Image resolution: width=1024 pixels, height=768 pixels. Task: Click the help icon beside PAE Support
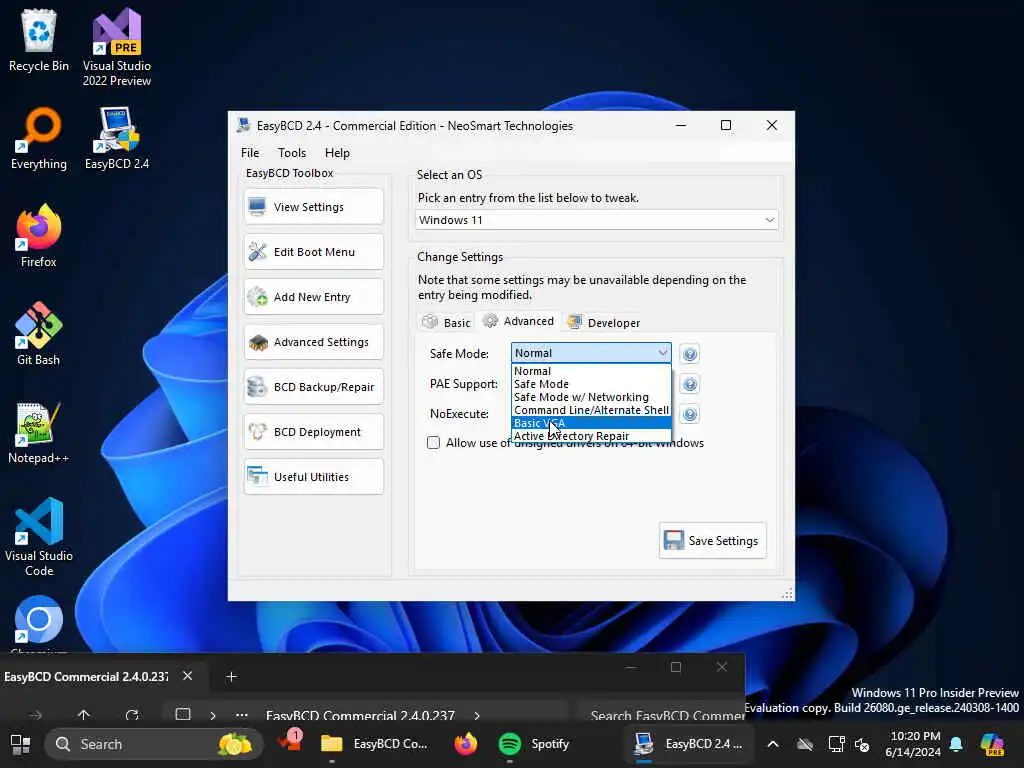click(690, 384)
